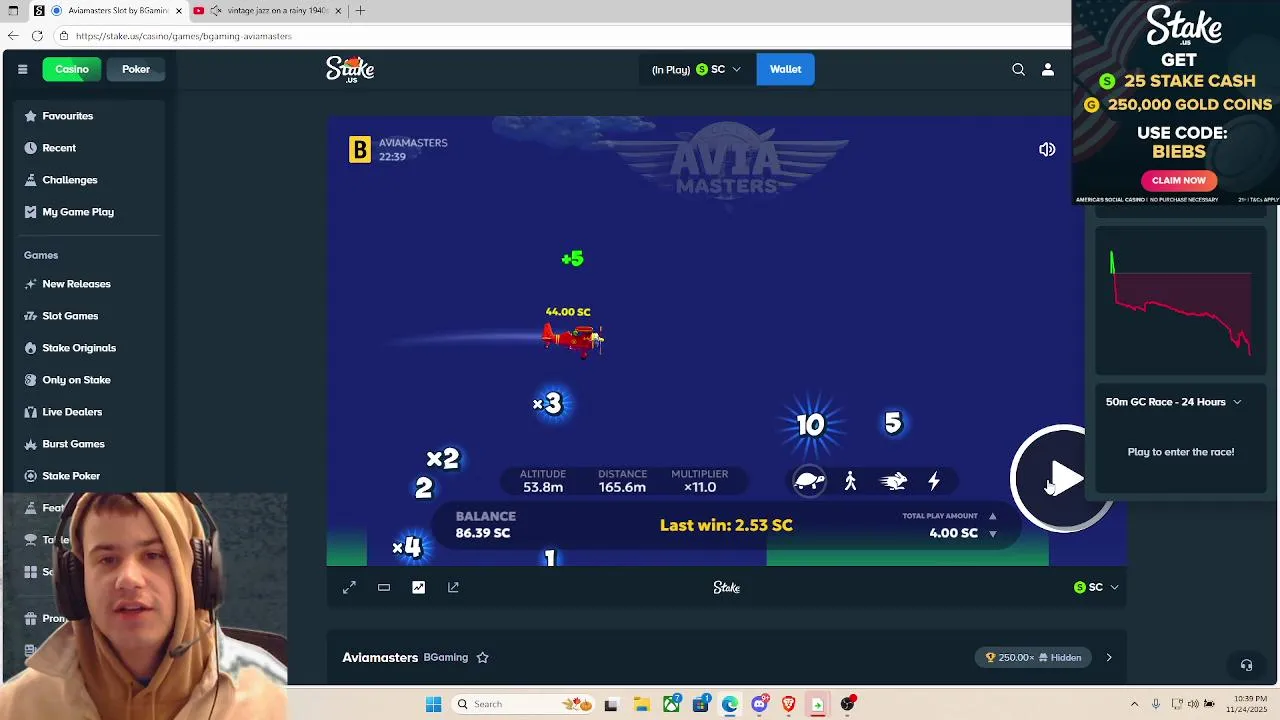
Task: Go back in the browser
Action: 13,35
